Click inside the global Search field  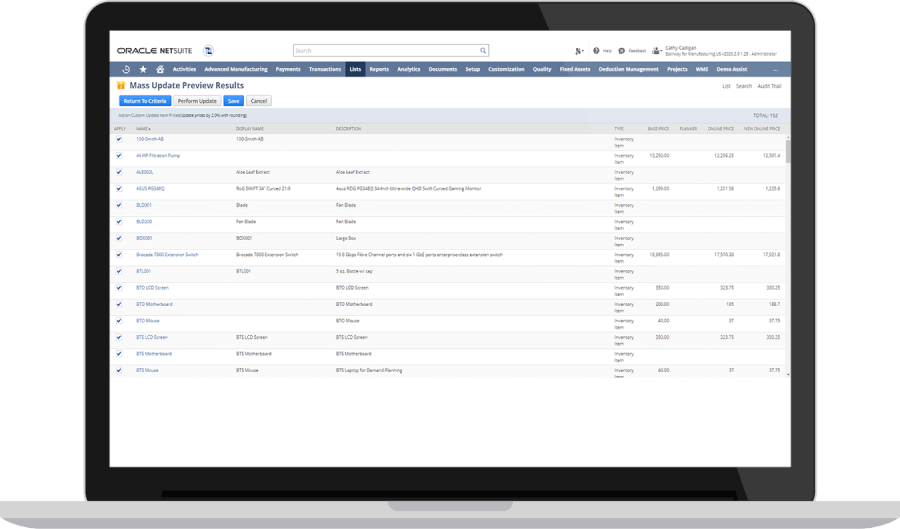coord(391,50)
